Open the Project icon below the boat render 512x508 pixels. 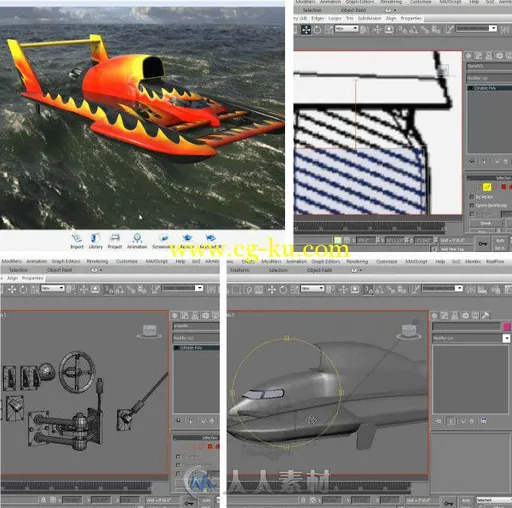point(115,241)
